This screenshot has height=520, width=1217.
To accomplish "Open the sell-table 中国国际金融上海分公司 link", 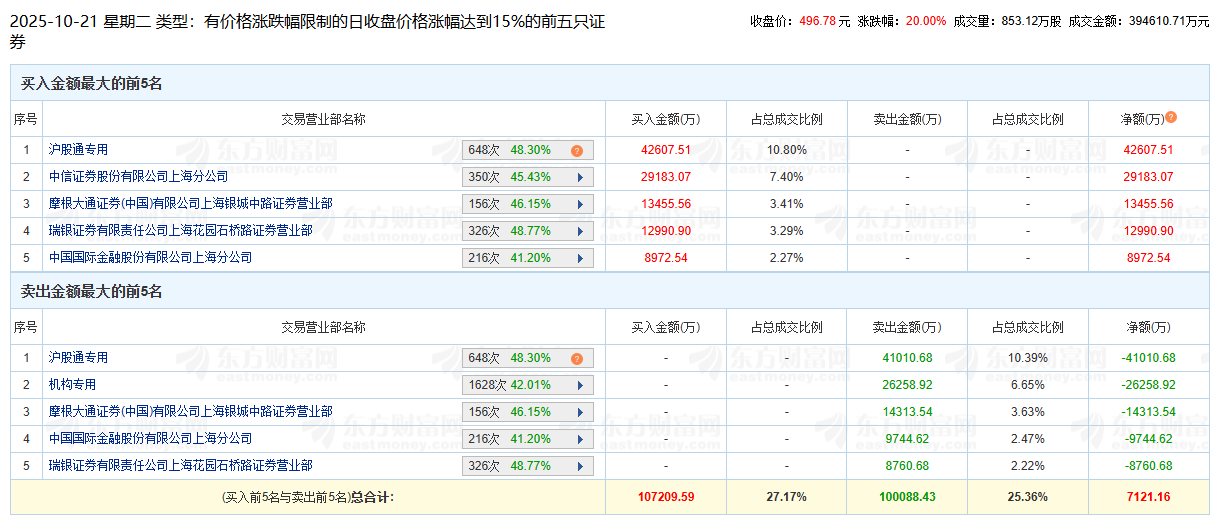I will coord(150,439).
